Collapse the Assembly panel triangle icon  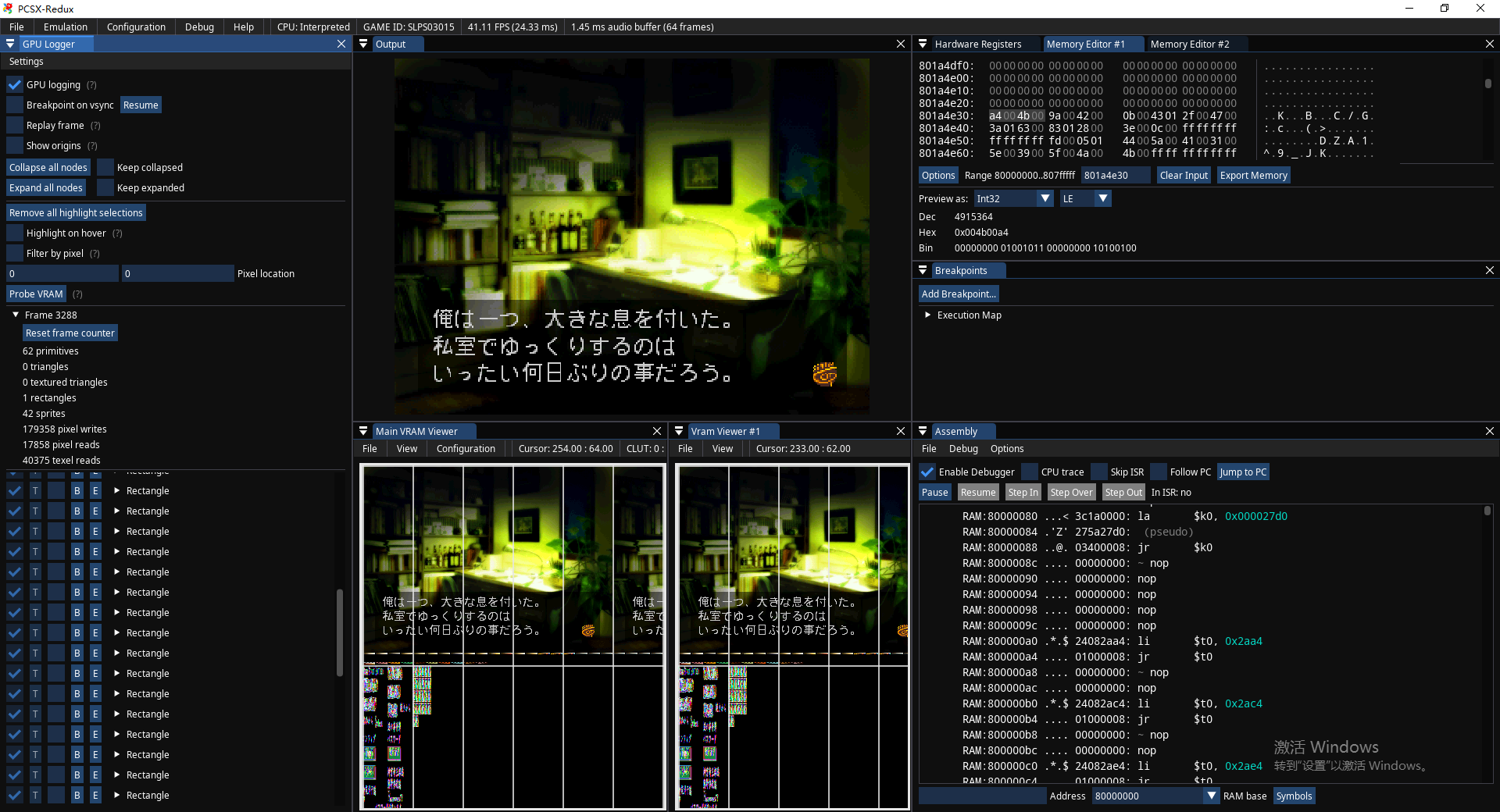pyautogui.click(x=923, y=432)
